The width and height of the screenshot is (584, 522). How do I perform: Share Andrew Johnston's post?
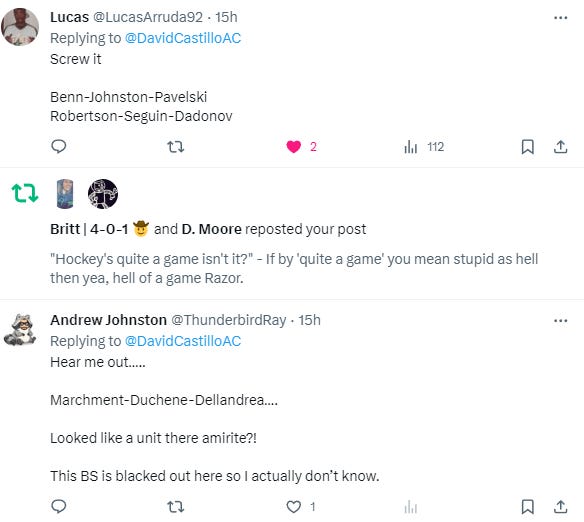[x=560, y=507]
